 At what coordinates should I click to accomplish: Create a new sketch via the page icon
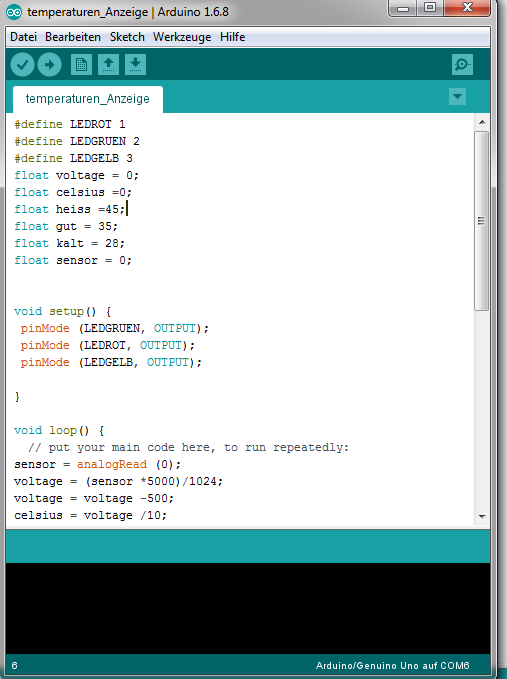(x=81, y=65)
